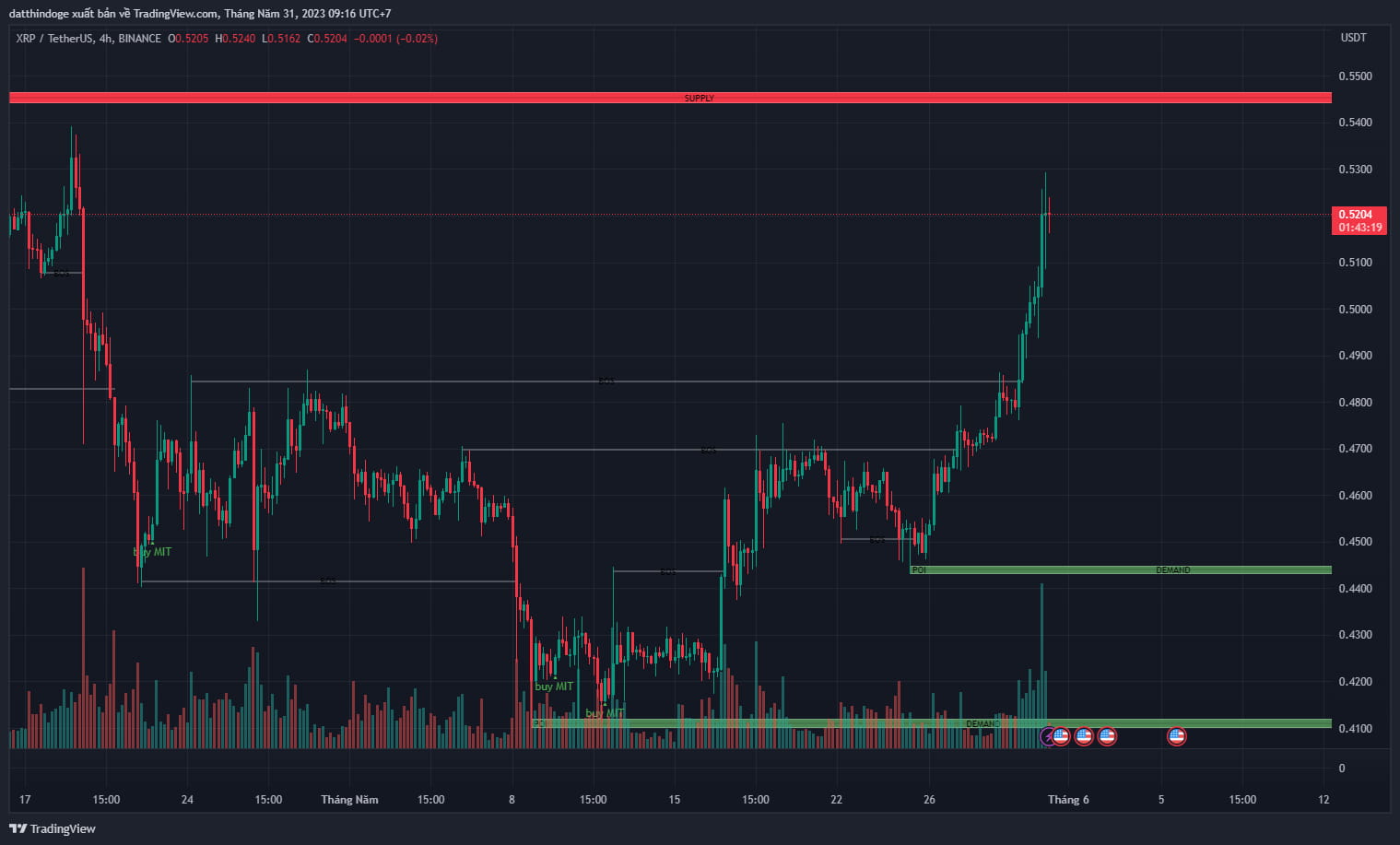This screenshot has width=1400, height=845.
Task: Click the red 0.5204 price countdown label
Action: [1359, 220]
